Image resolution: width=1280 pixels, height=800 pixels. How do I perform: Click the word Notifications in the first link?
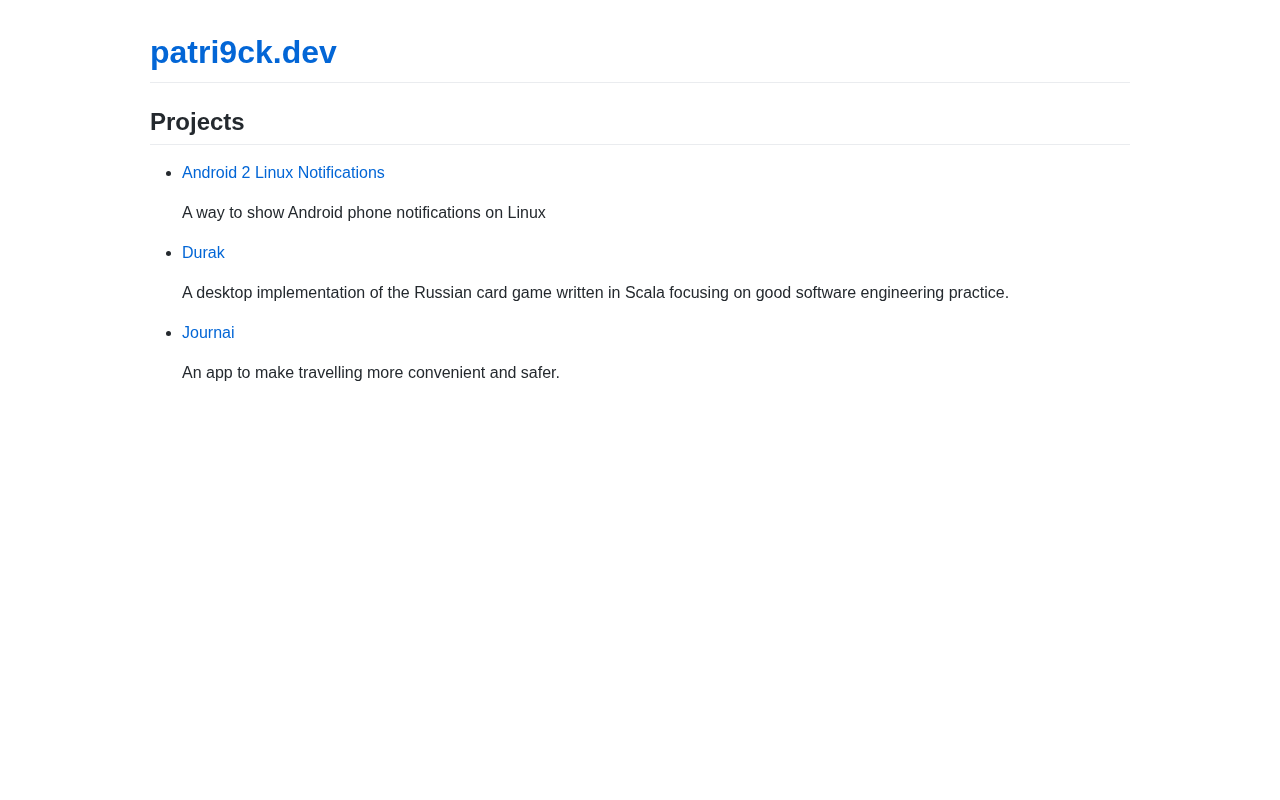click(341, 173)
